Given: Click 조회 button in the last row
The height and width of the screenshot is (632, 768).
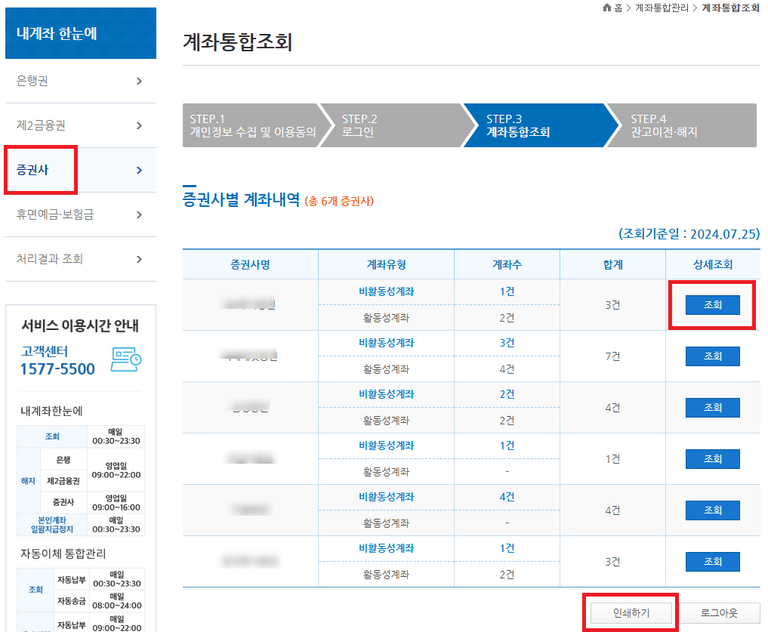Looking at the screenshot, I should pos(712,562).
